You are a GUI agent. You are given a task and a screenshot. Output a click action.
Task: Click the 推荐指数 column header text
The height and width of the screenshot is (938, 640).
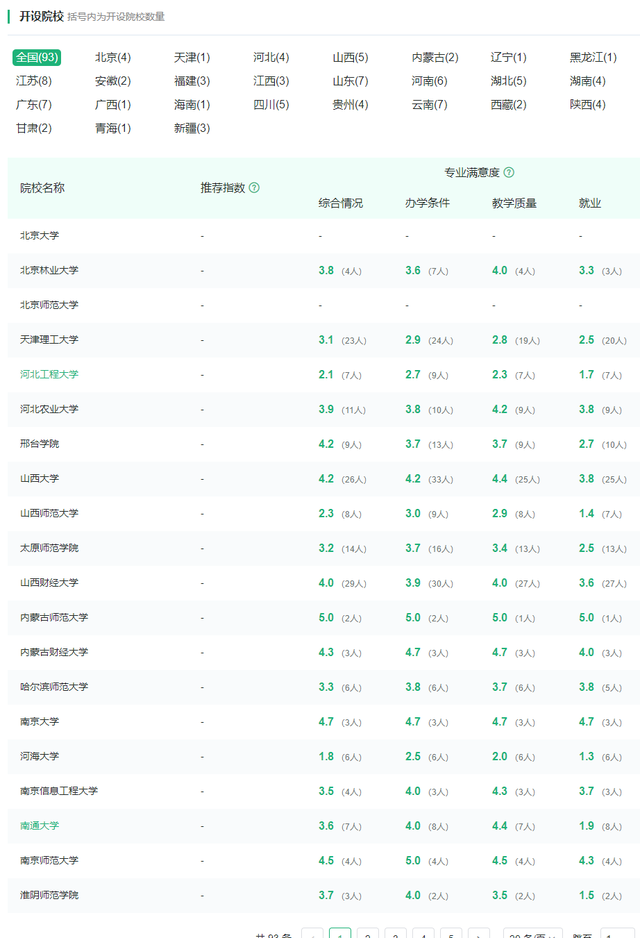click(x=223, y=188)
